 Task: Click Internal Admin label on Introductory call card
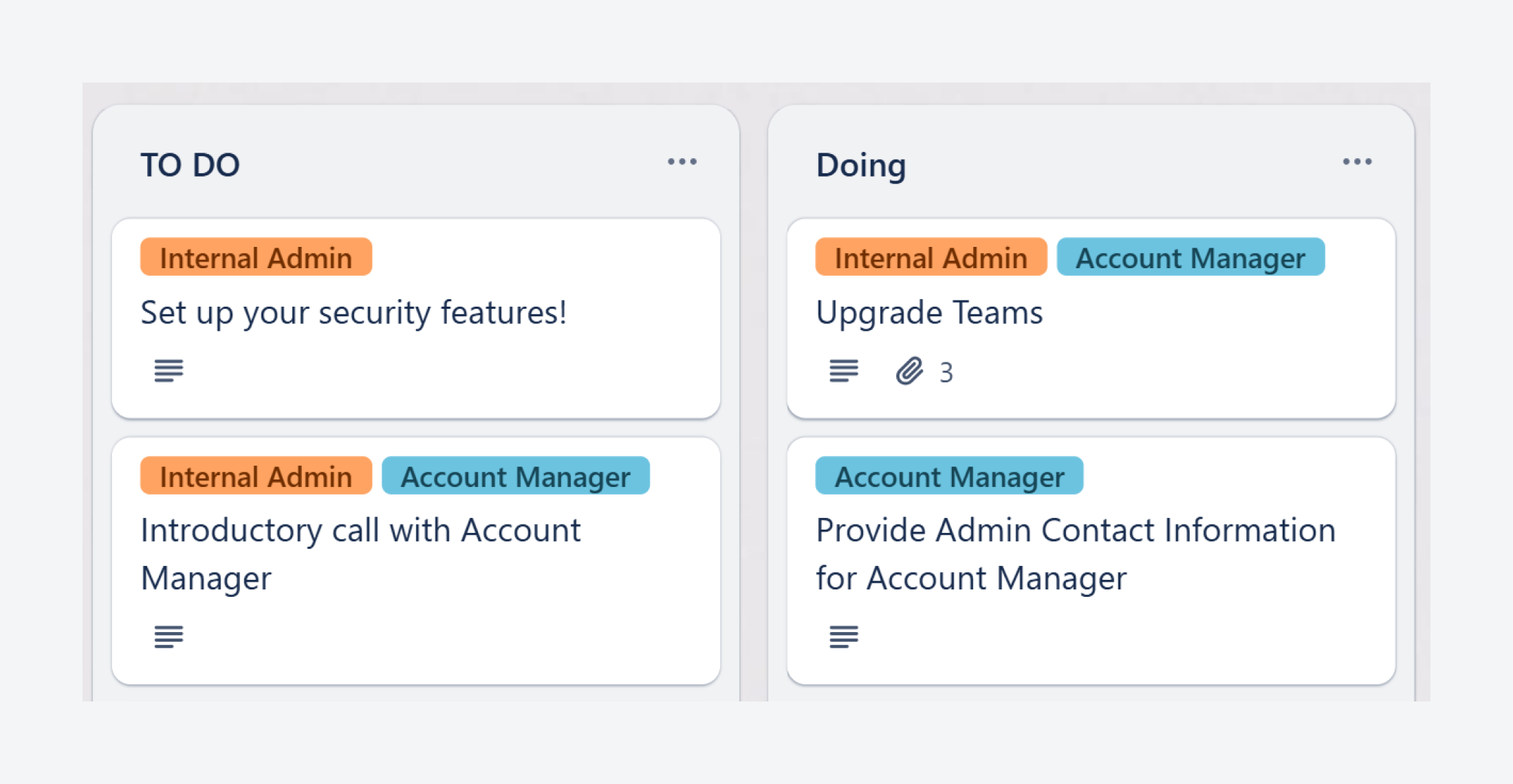(256, 476)
